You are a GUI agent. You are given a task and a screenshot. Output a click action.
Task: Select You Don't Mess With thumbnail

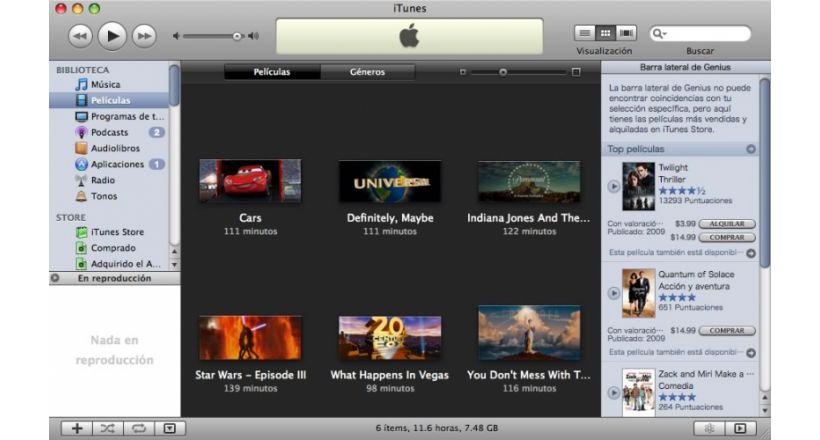point(529,333)
